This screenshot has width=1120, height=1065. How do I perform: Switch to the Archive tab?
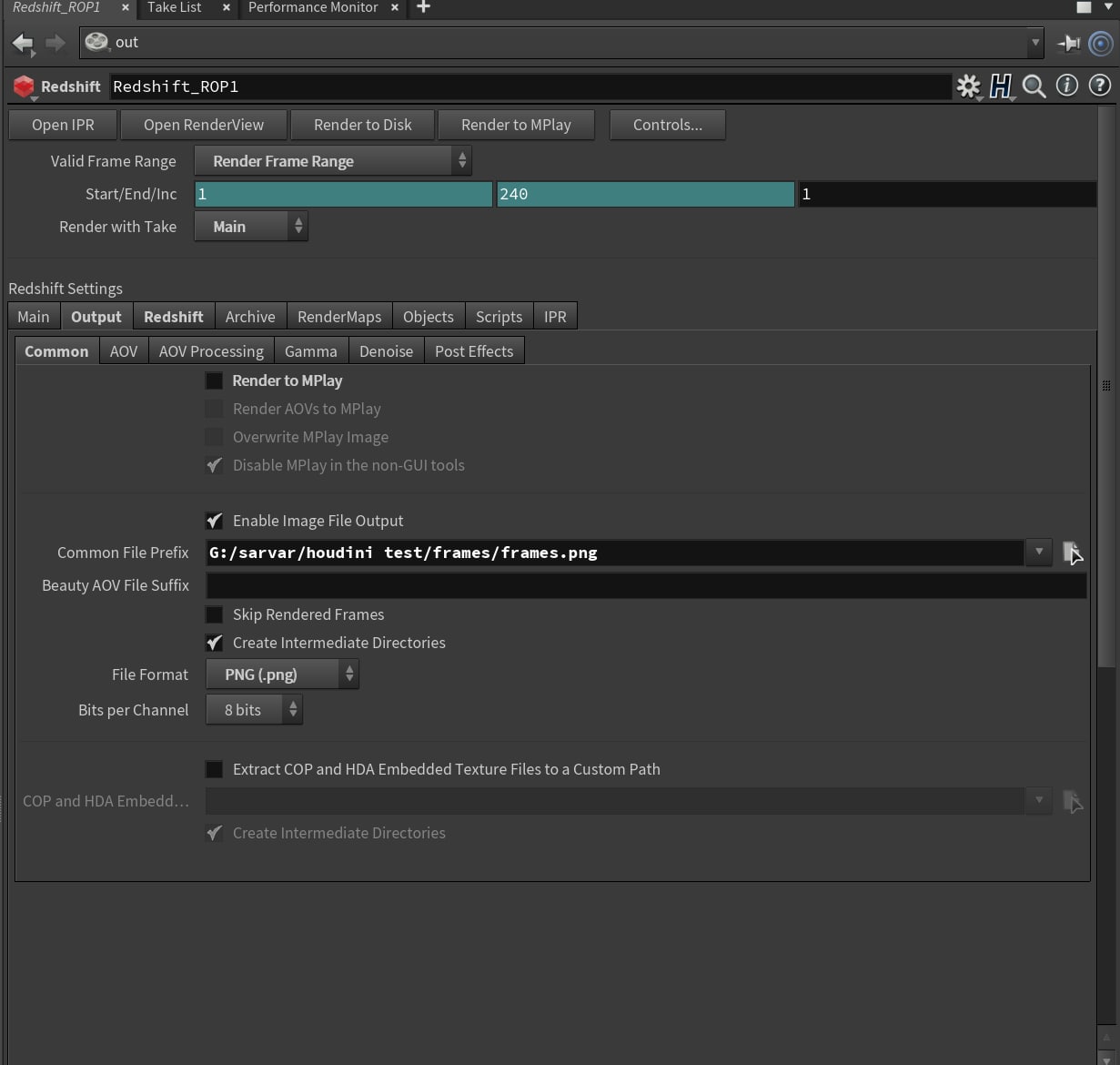point(250,317)
